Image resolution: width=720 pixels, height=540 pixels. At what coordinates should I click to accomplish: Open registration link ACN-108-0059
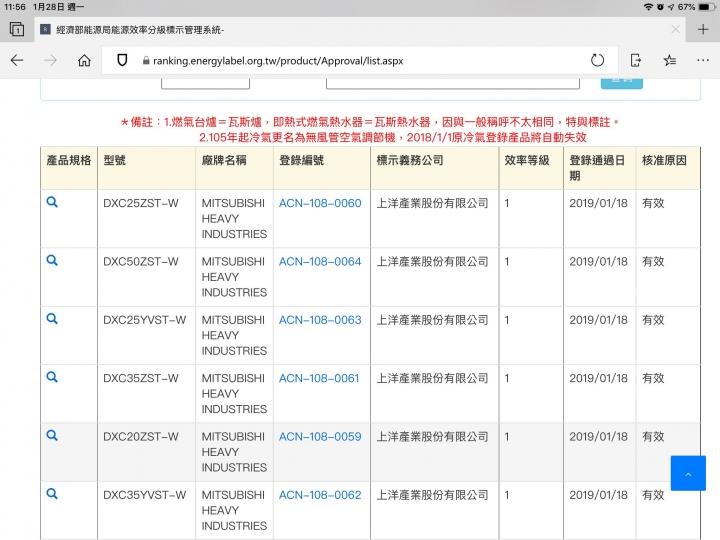[x=320, y=436]
